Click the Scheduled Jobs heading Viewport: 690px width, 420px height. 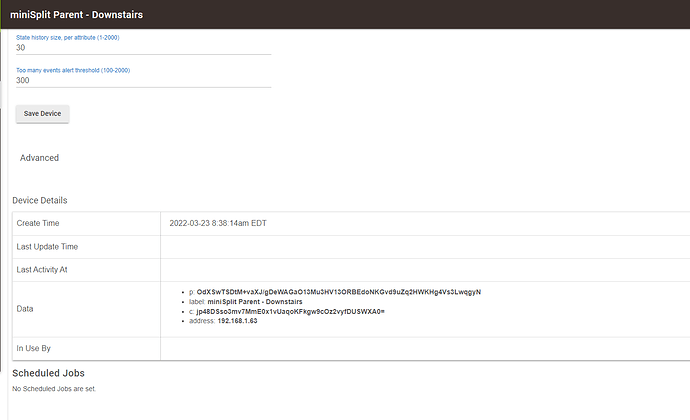click(x=48, y=373)
